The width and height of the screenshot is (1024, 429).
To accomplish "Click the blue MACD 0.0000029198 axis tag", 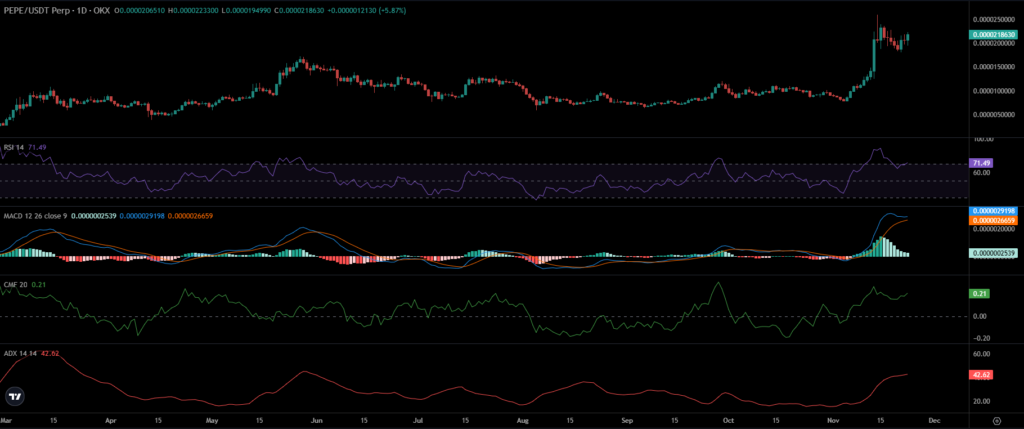I will point(993,212).
